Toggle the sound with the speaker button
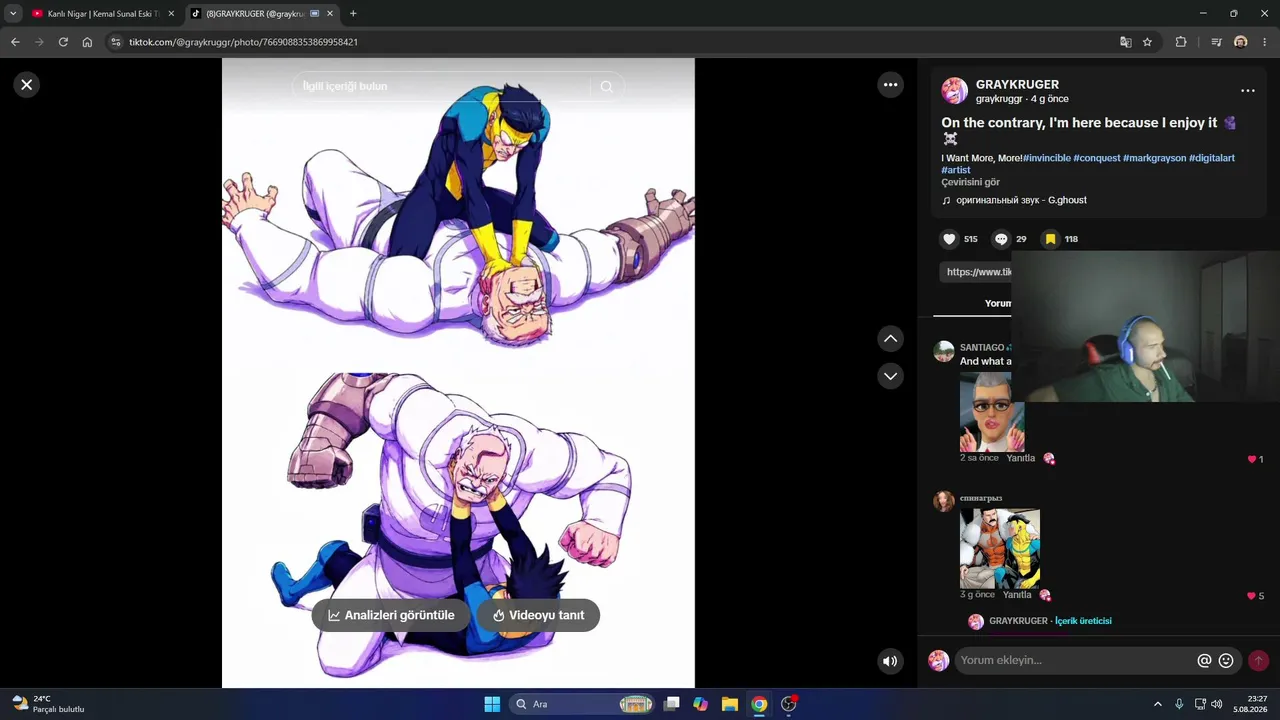 891,661
